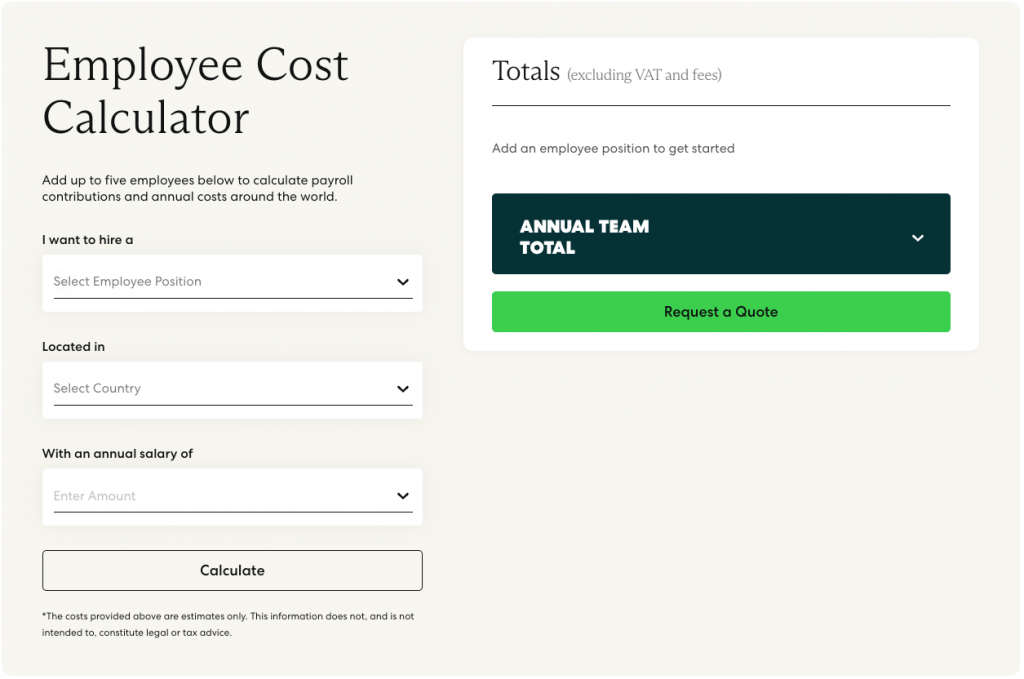Click 'Add an employee position to get started' text
The image size is (1024, 679).
[x=613, y=148]
